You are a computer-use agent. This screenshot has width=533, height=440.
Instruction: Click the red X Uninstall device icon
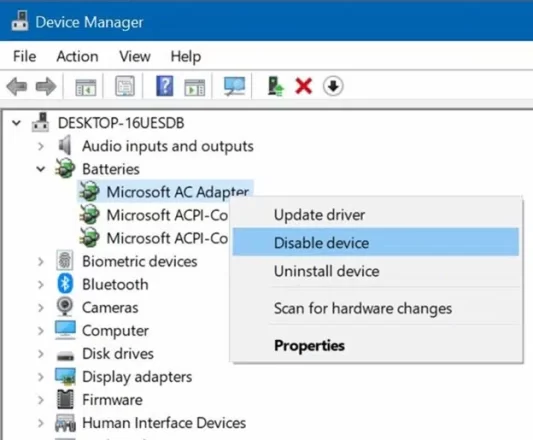(x=304, y=86)
